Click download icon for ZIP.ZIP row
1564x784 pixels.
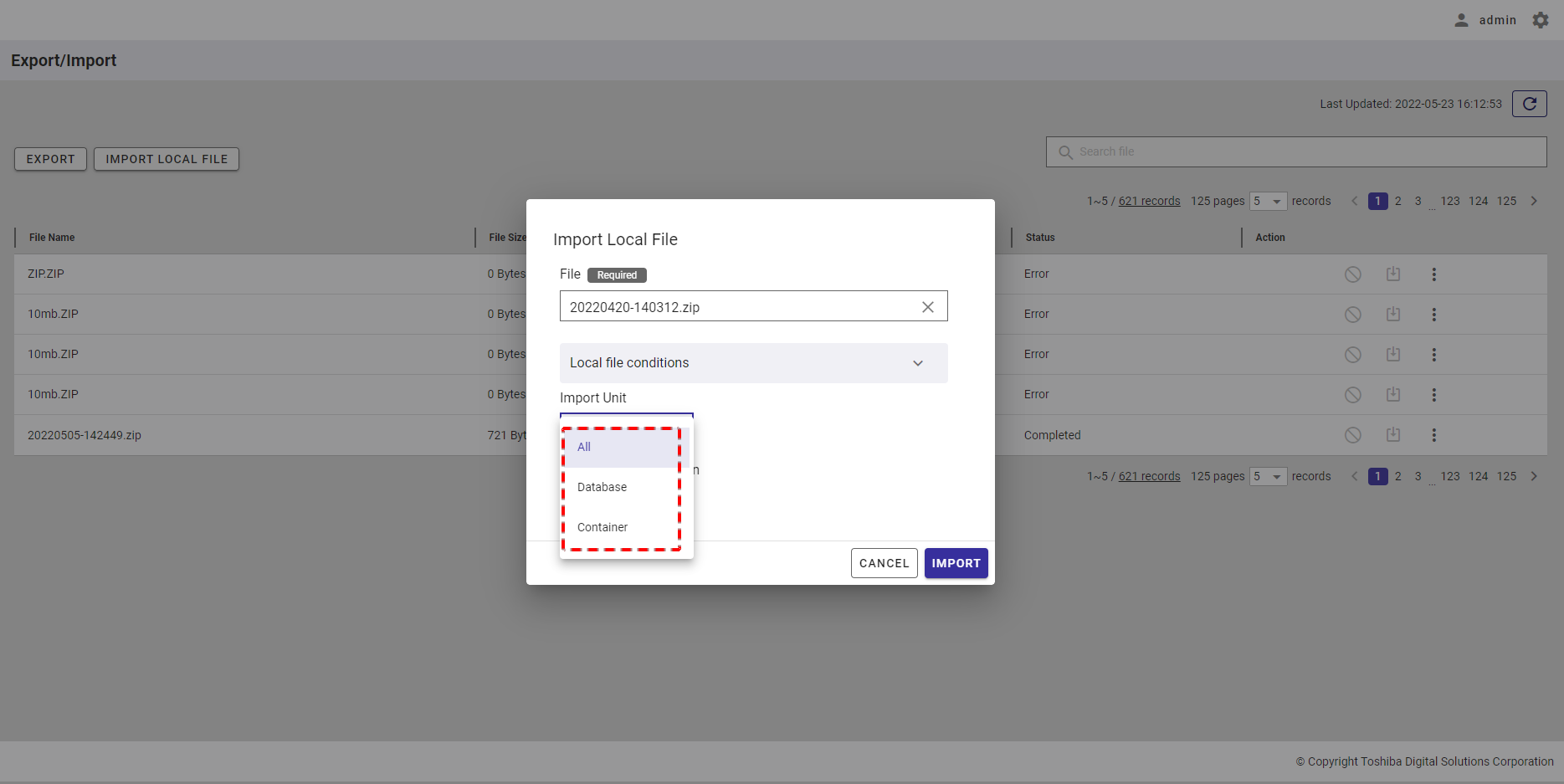pyautogui.click(x=1392, y=274)
